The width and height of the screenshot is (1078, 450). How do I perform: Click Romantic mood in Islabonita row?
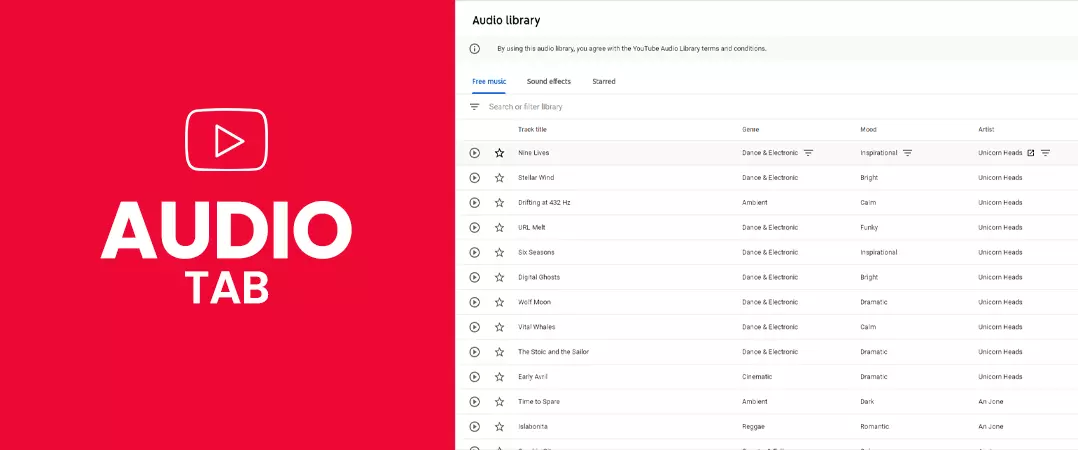[874, 427]
